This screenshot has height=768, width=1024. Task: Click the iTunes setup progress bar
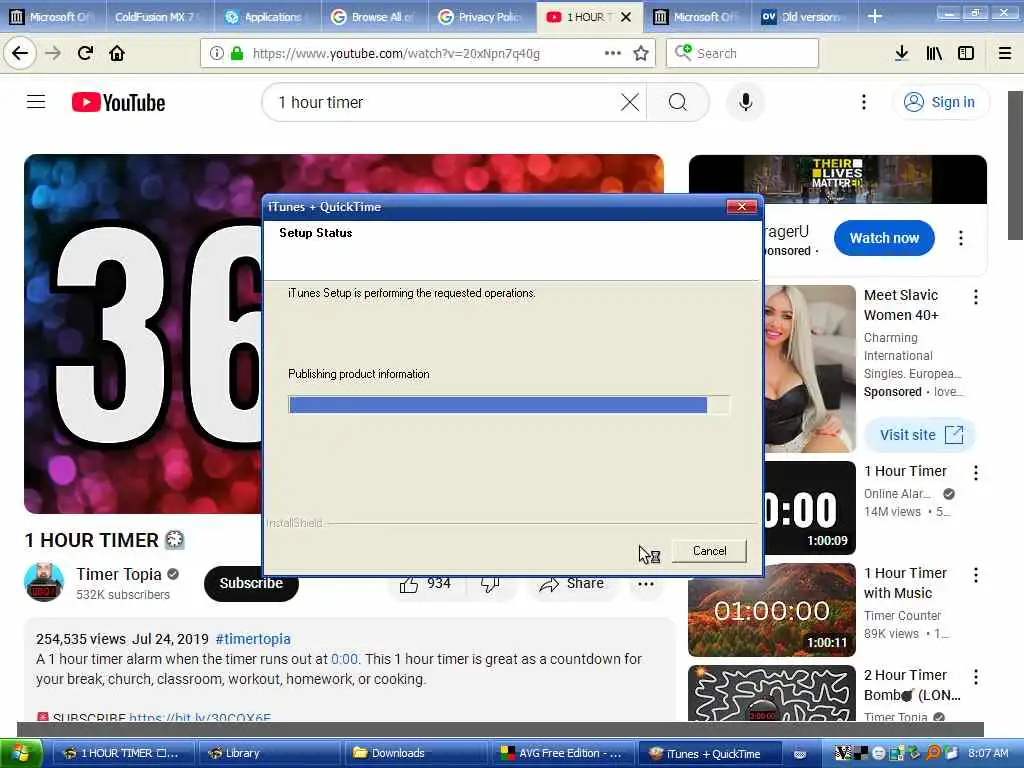(509, 405)
